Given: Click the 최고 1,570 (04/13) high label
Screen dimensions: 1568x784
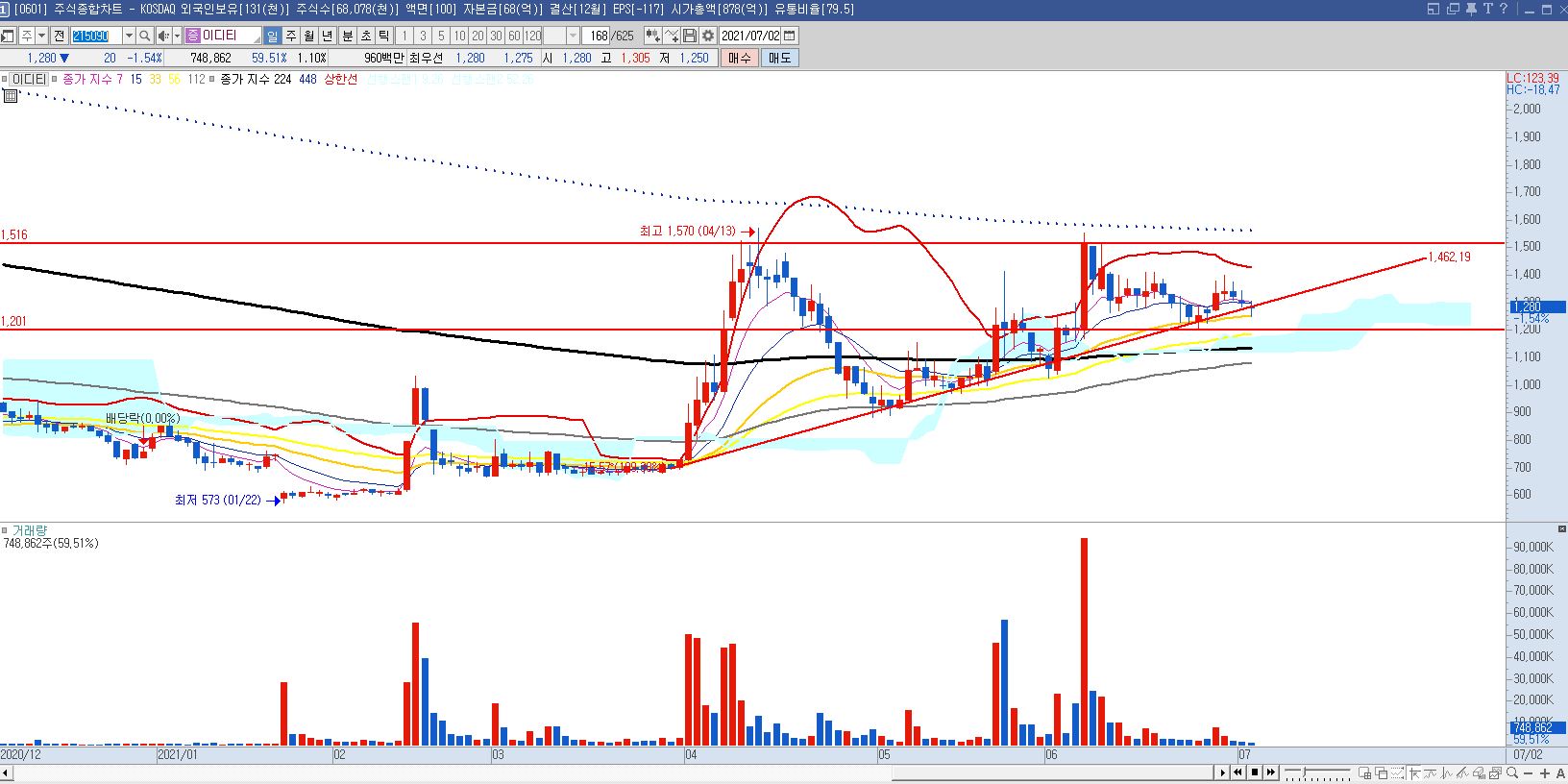Looking at the screenshot, I should click(687, 232).
